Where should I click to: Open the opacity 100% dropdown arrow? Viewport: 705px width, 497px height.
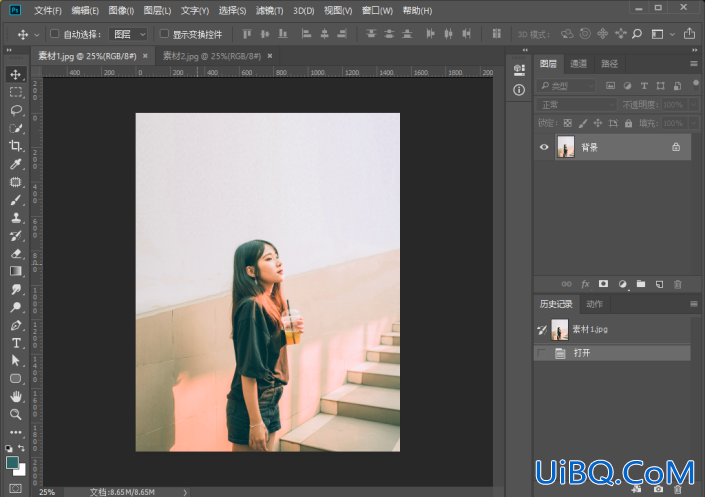(694, 105)
